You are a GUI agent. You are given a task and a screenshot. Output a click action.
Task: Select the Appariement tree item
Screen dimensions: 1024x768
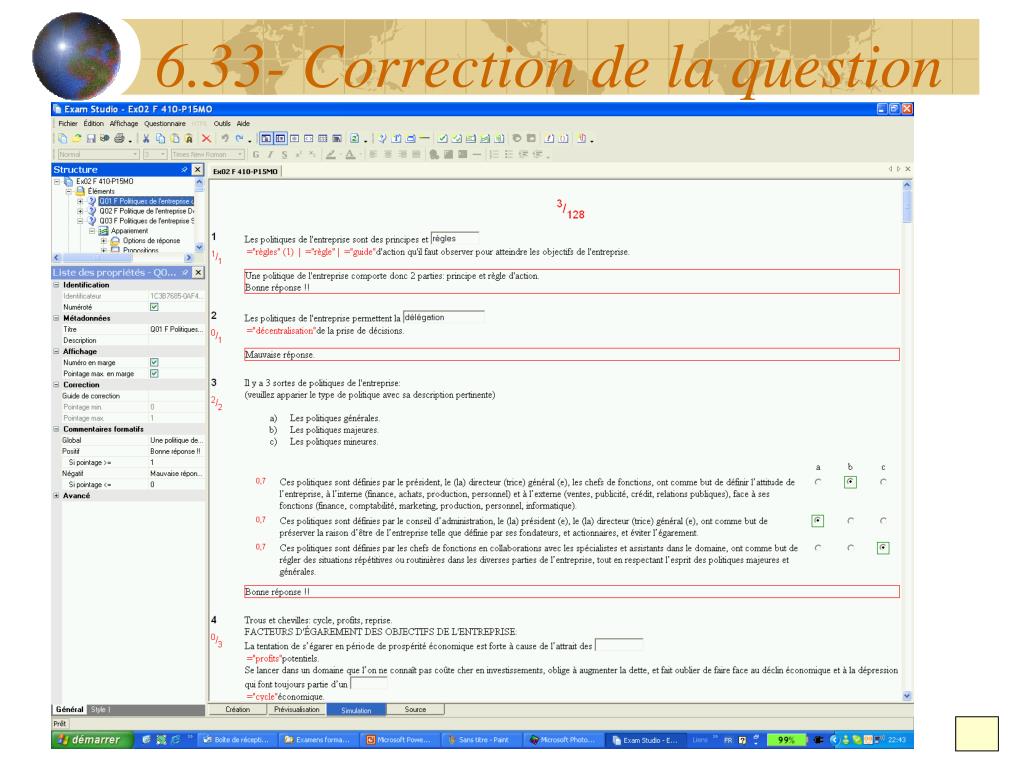pos(129,231)
